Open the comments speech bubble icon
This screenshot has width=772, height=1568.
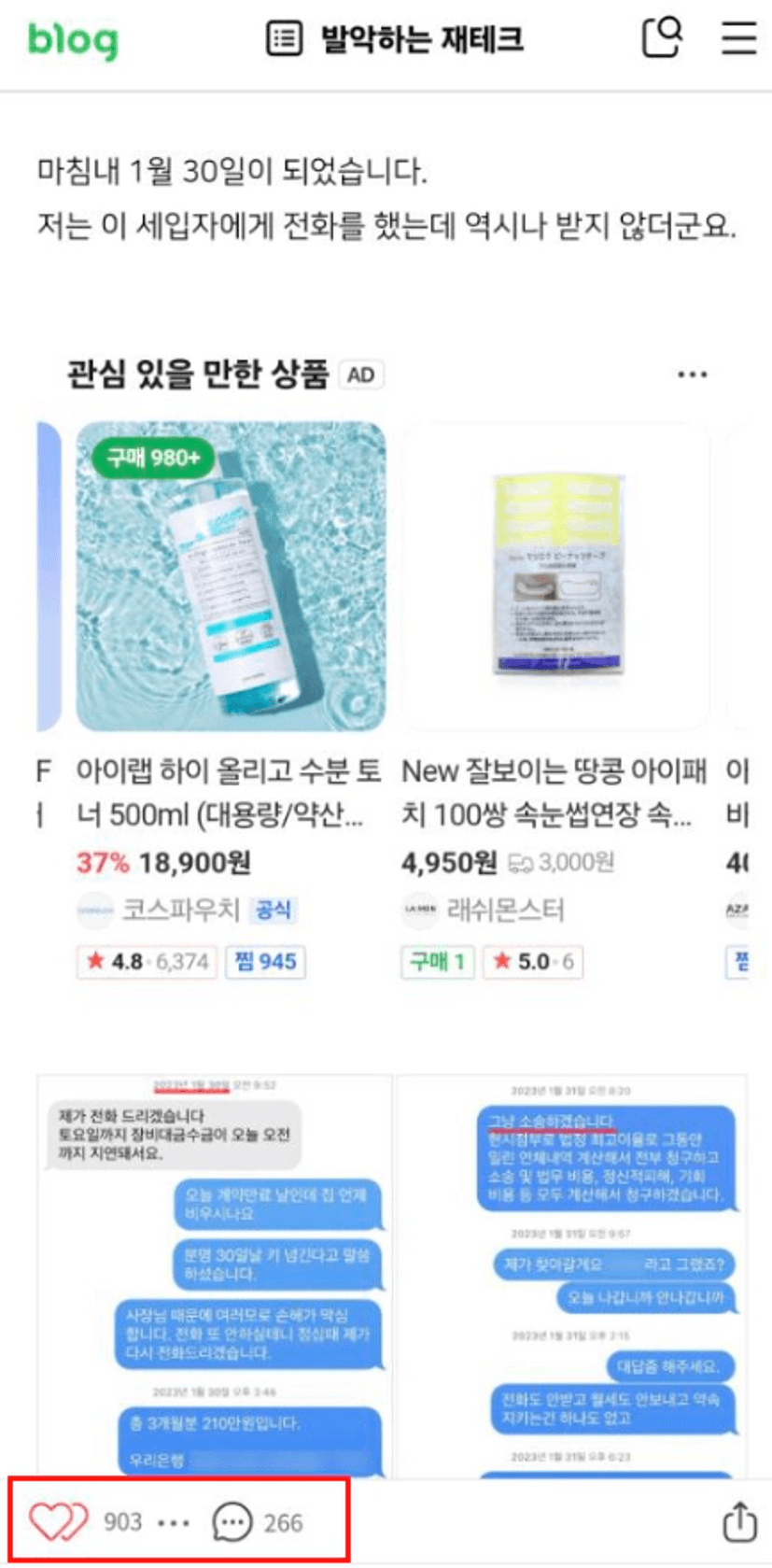coord(232,1522)
